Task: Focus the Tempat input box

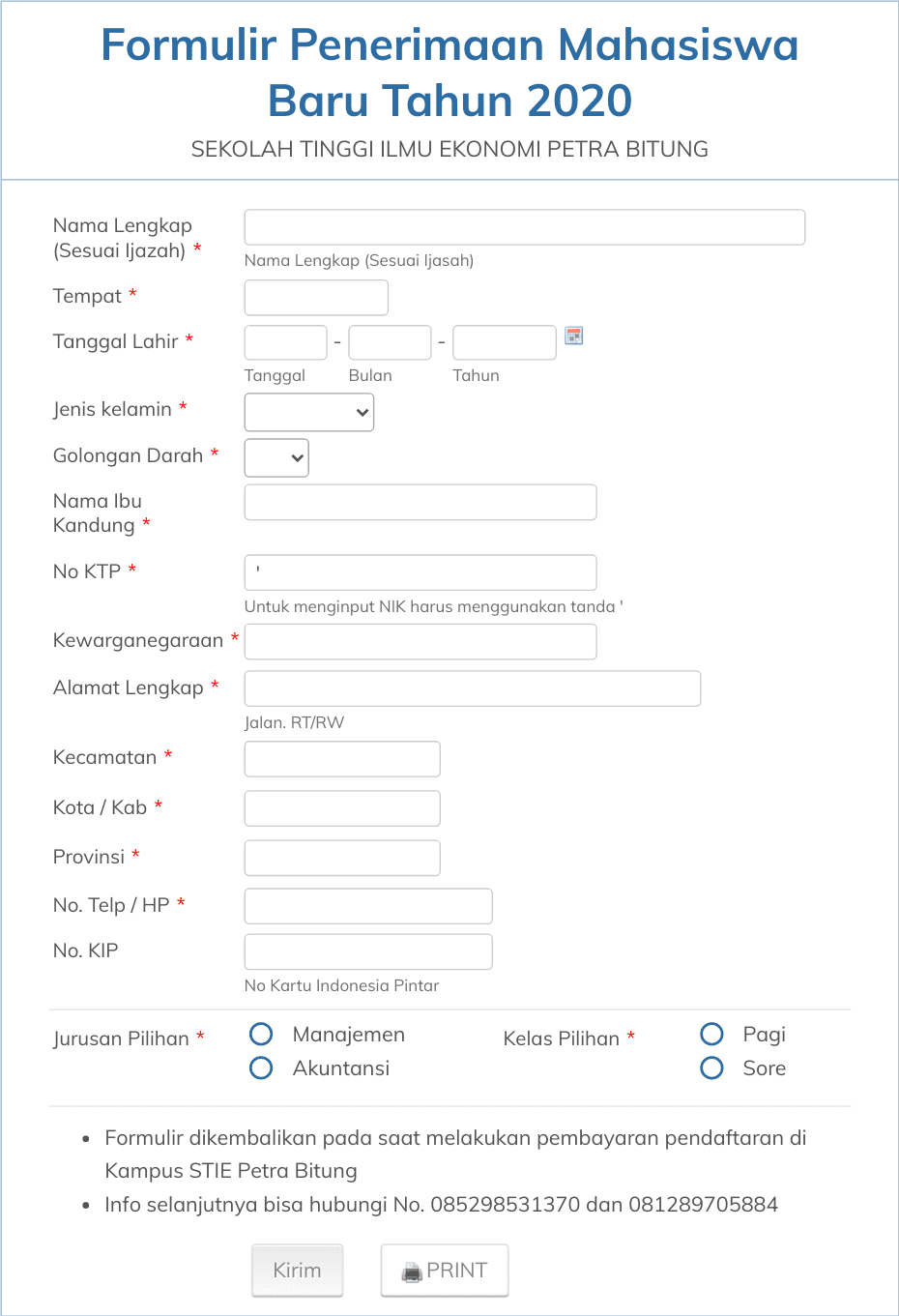Action: point(315,297)
